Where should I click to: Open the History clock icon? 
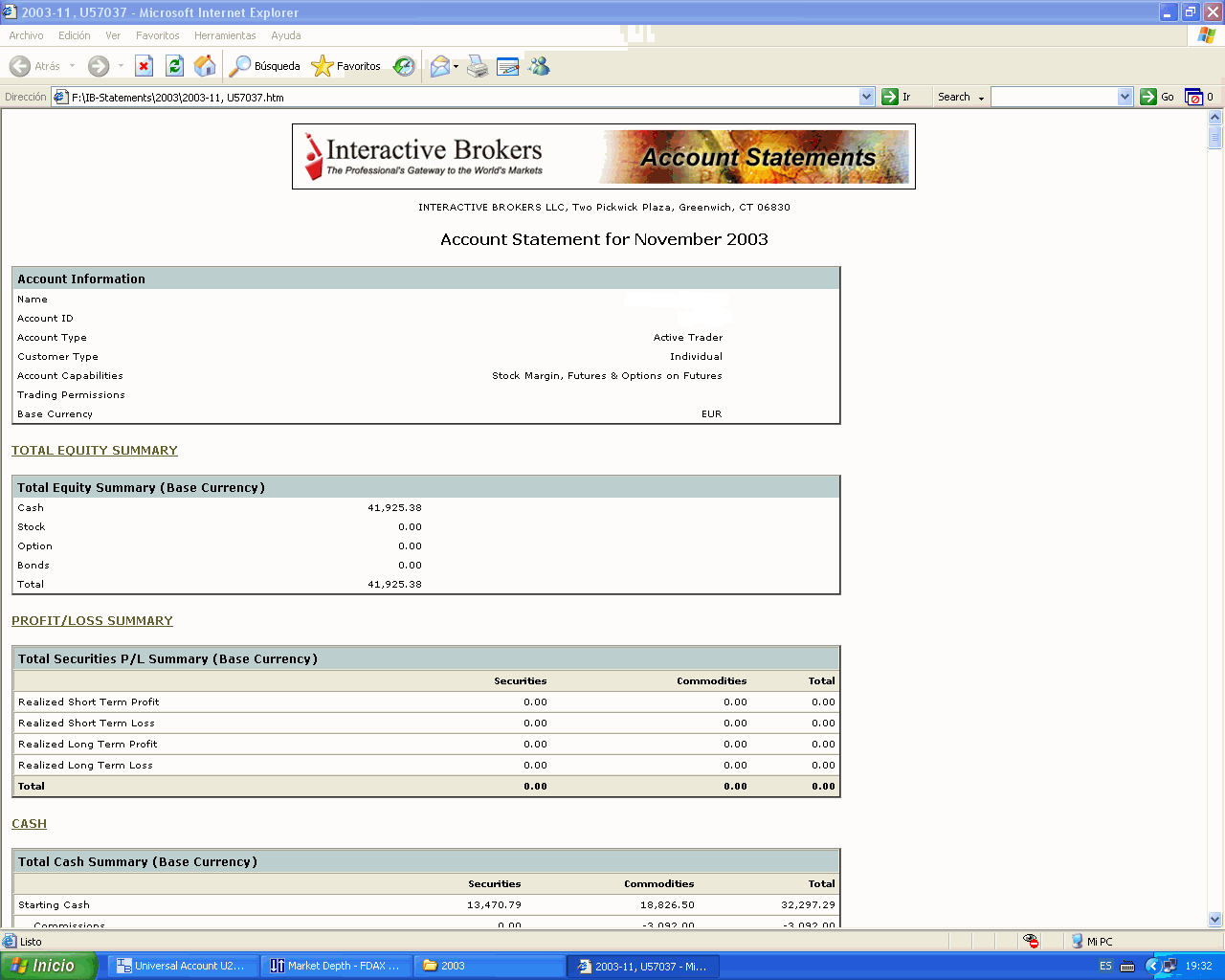(x=404, y=66)
